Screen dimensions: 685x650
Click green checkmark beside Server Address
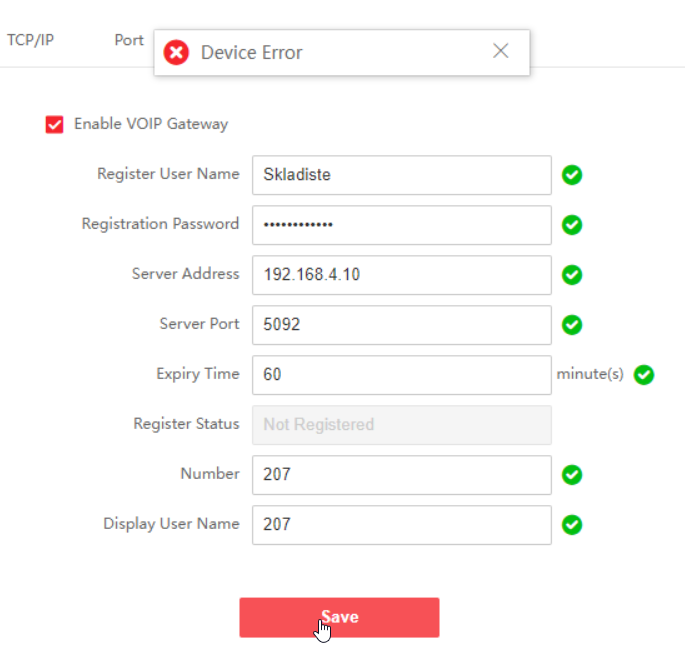coord(572,275)
